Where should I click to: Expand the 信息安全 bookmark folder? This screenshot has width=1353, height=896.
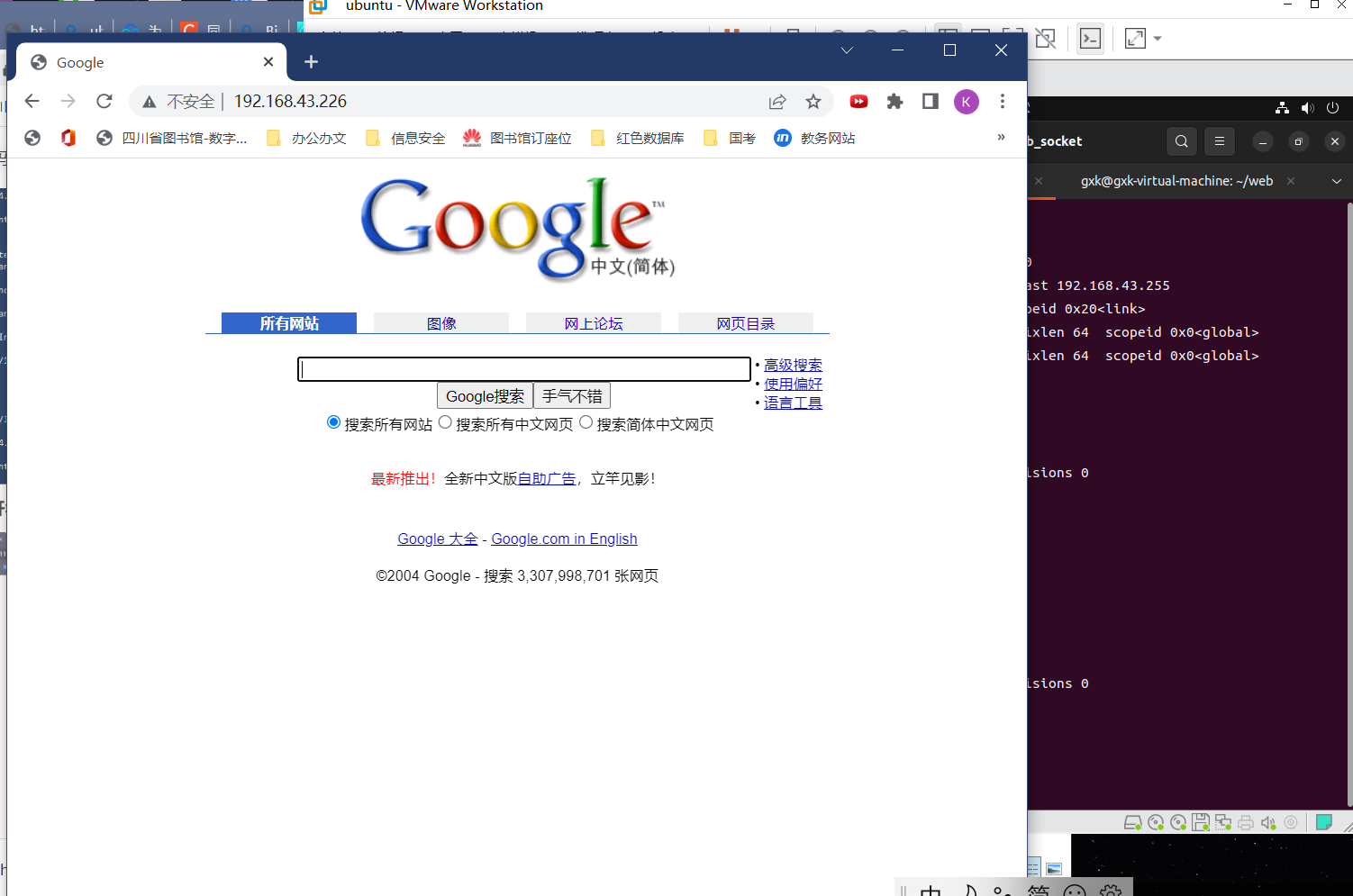coord(405,138)
